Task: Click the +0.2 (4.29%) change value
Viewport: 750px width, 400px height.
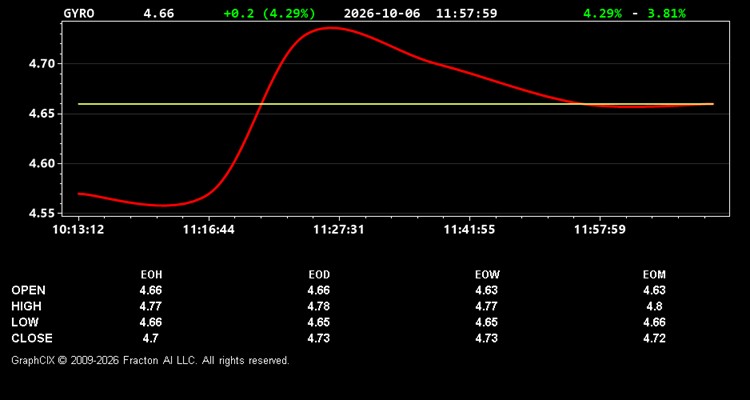Action: pos(270,13)
